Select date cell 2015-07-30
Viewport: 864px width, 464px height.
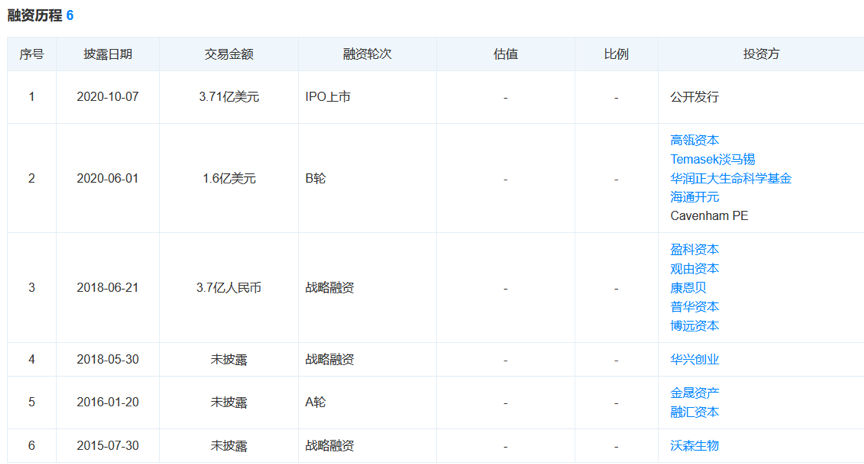[107, 445]
